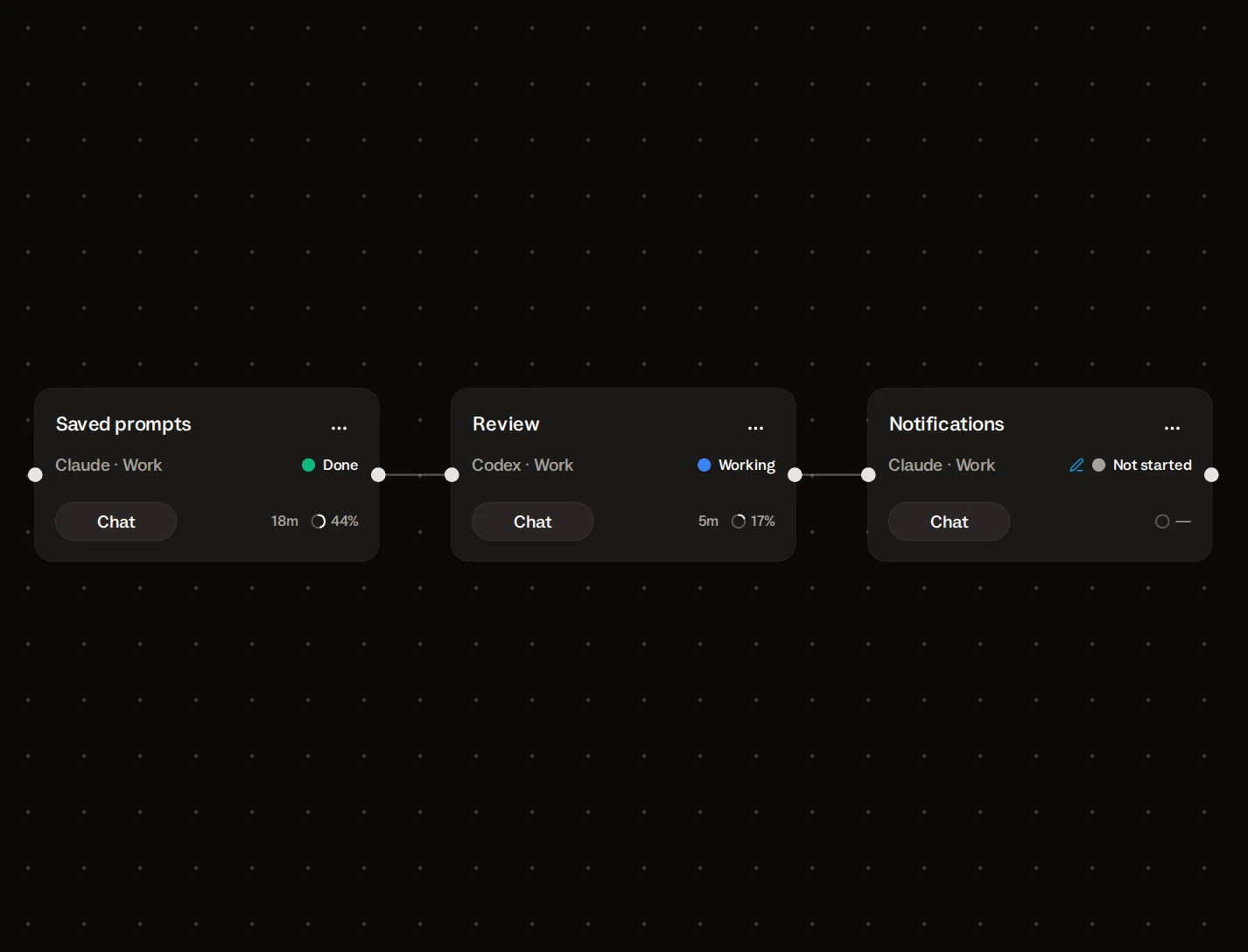Click the Working status text

[747, 465]
